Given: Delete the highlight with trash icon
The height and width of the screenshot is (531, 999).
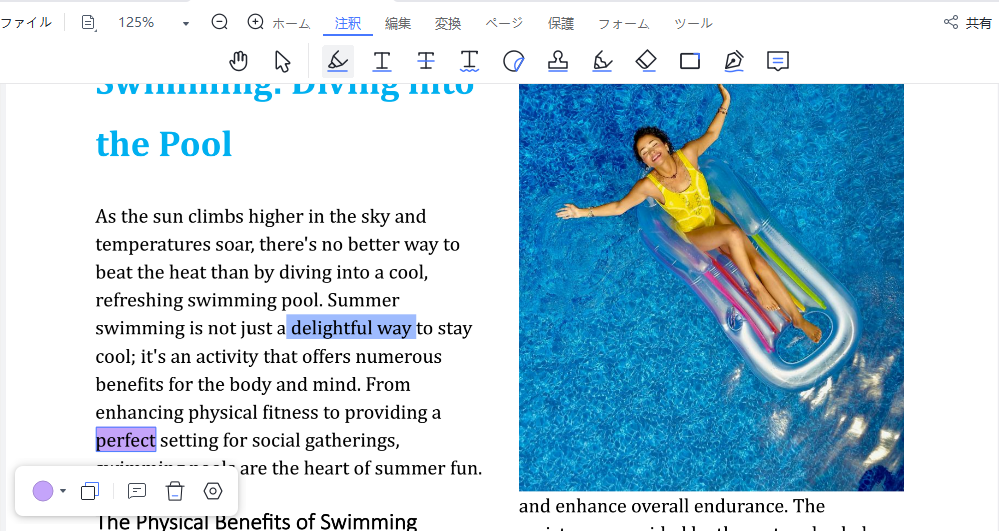Looking at the screenshot, I should pyautogui.click(x=175, y=491).
